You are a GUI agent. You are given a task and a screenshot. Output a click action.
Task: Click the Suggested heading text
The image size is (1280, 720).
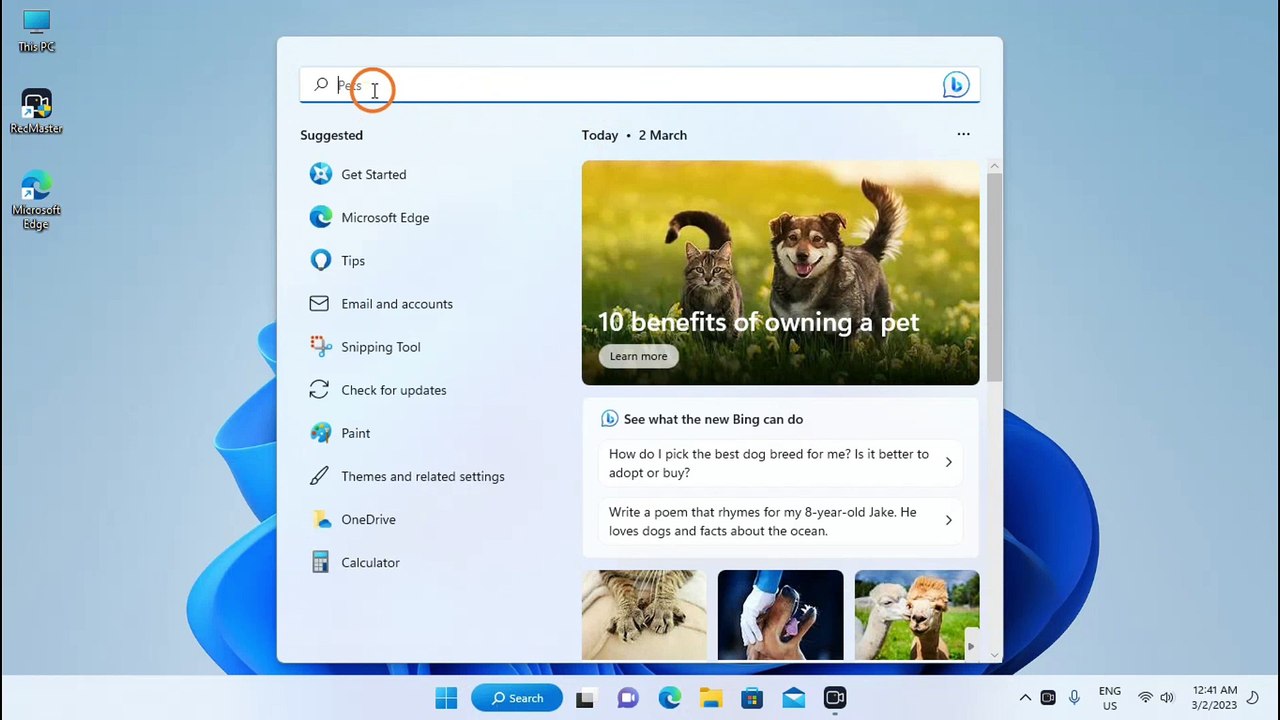pos(331,135)
